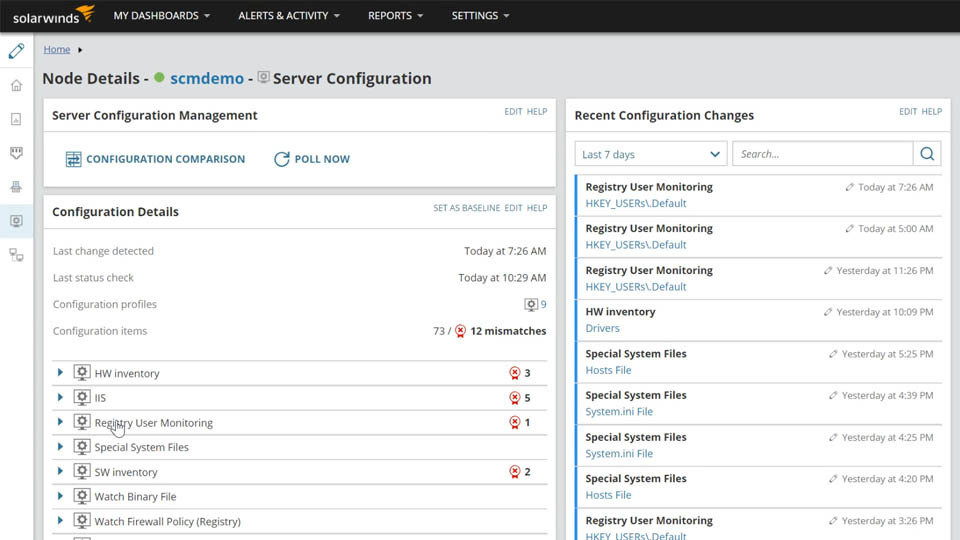The width and height of the screenshot is (960, 540).
Task: Click the SolarWinds logo
Action: 54,15
